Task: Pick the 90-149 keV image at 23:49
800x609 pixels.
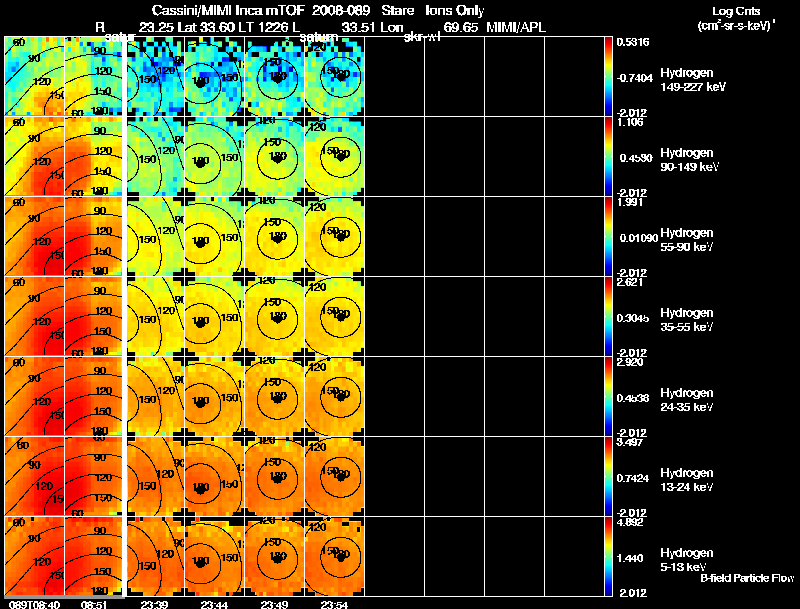Action: coord(275,156)
